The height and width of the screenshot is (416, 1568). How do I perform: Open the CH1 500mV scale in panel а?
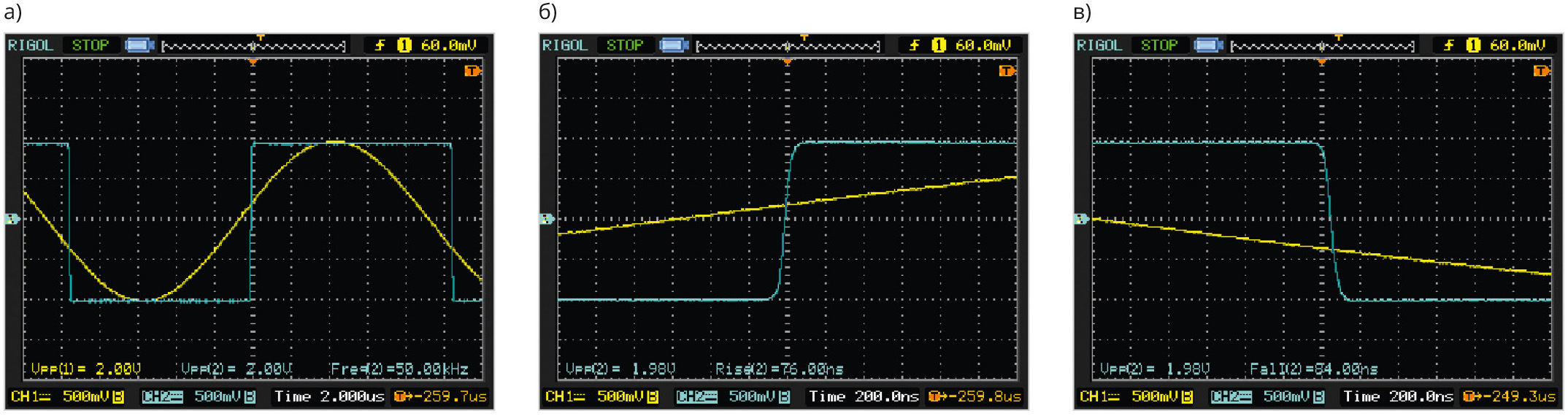(67, 396)
